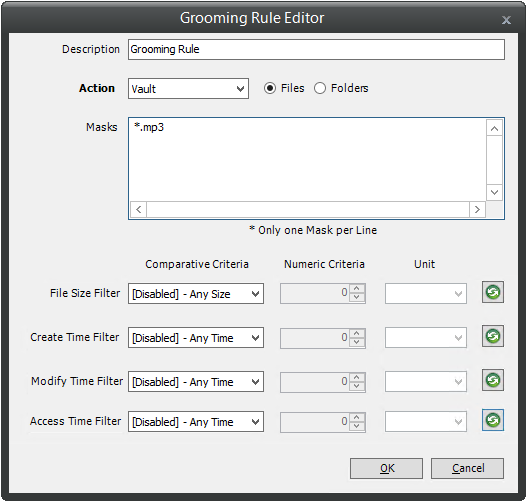This screenshot has width=528, height=503.
Task: Open the File Size Filter unit dropdown
Action: click(x=426, y=294)
